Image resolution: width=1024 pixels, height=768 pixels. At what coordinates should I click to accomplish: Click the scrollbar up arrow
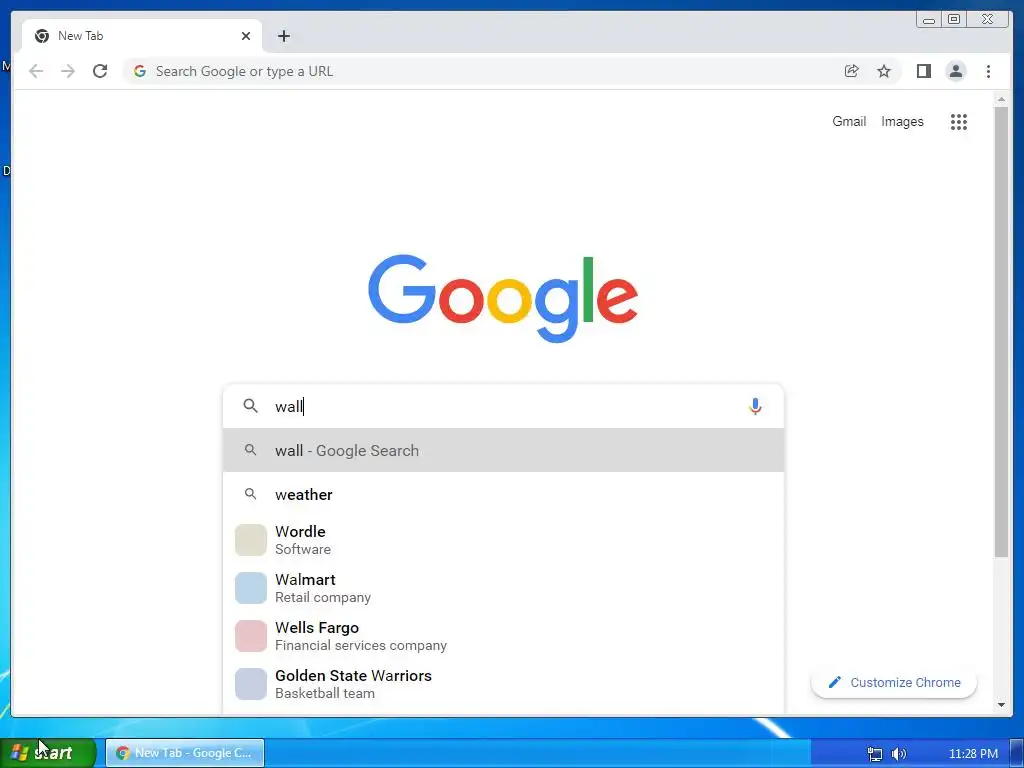click(x=1001, y=100)
